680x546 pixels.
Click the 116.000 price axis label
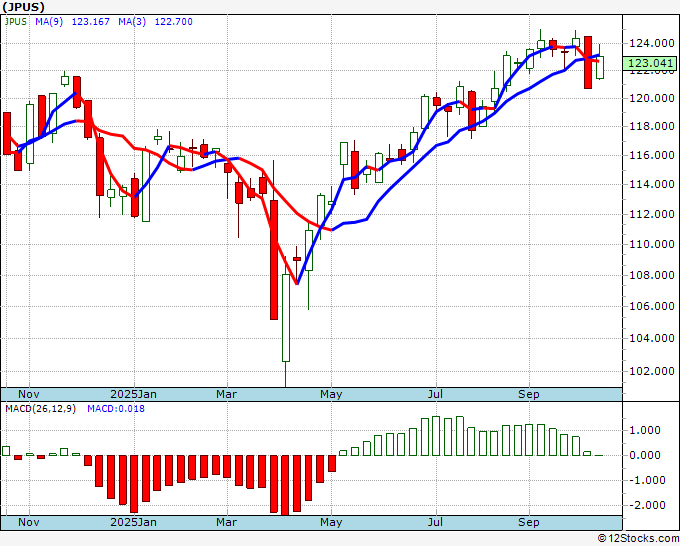click(x=652, y=155)
